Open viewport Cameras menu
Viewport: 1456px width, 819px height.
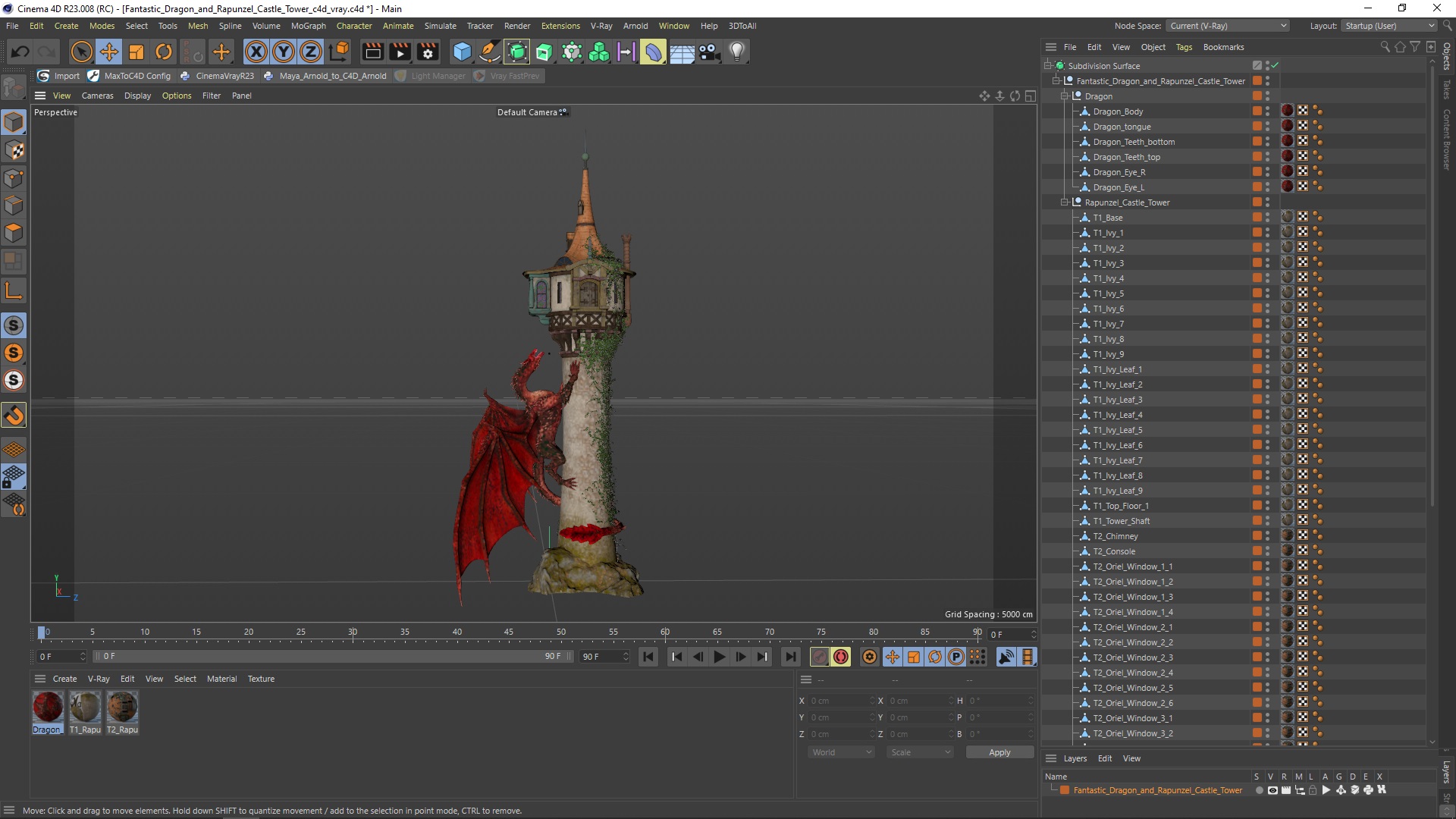[x=97, y=96]
